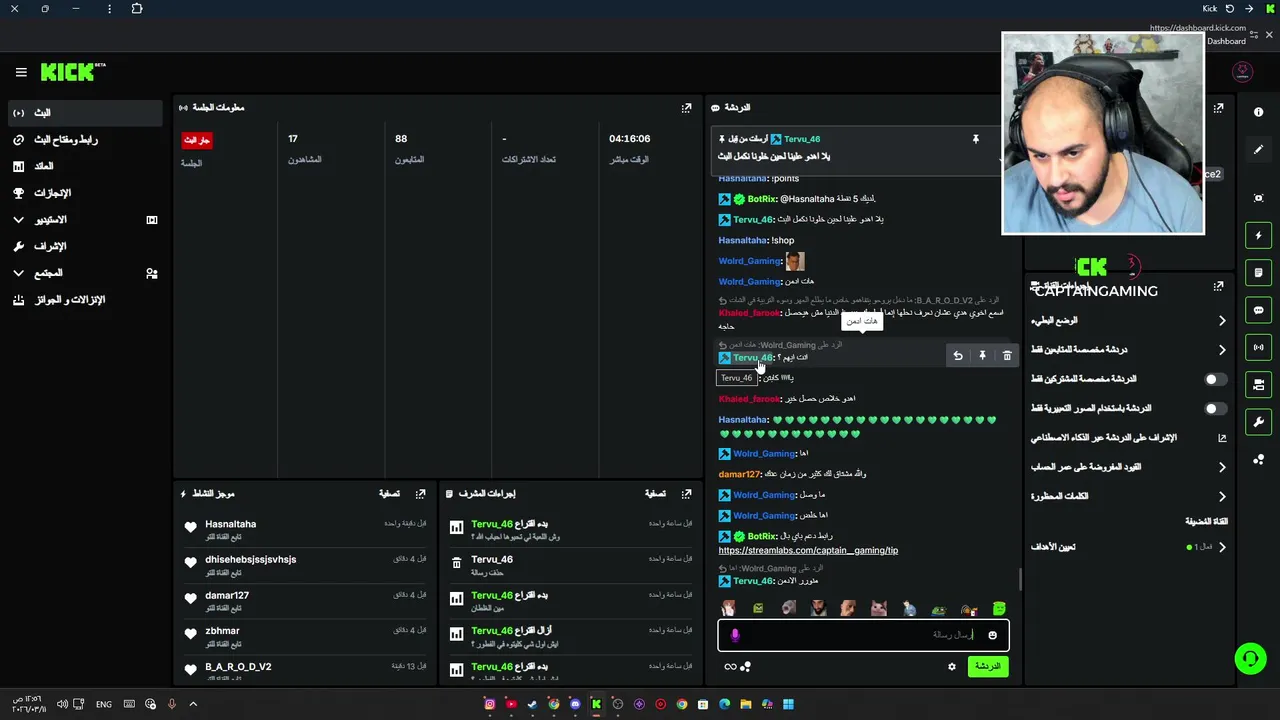
Task: Open the green headset support button
Action: [x=1250, y=658]
